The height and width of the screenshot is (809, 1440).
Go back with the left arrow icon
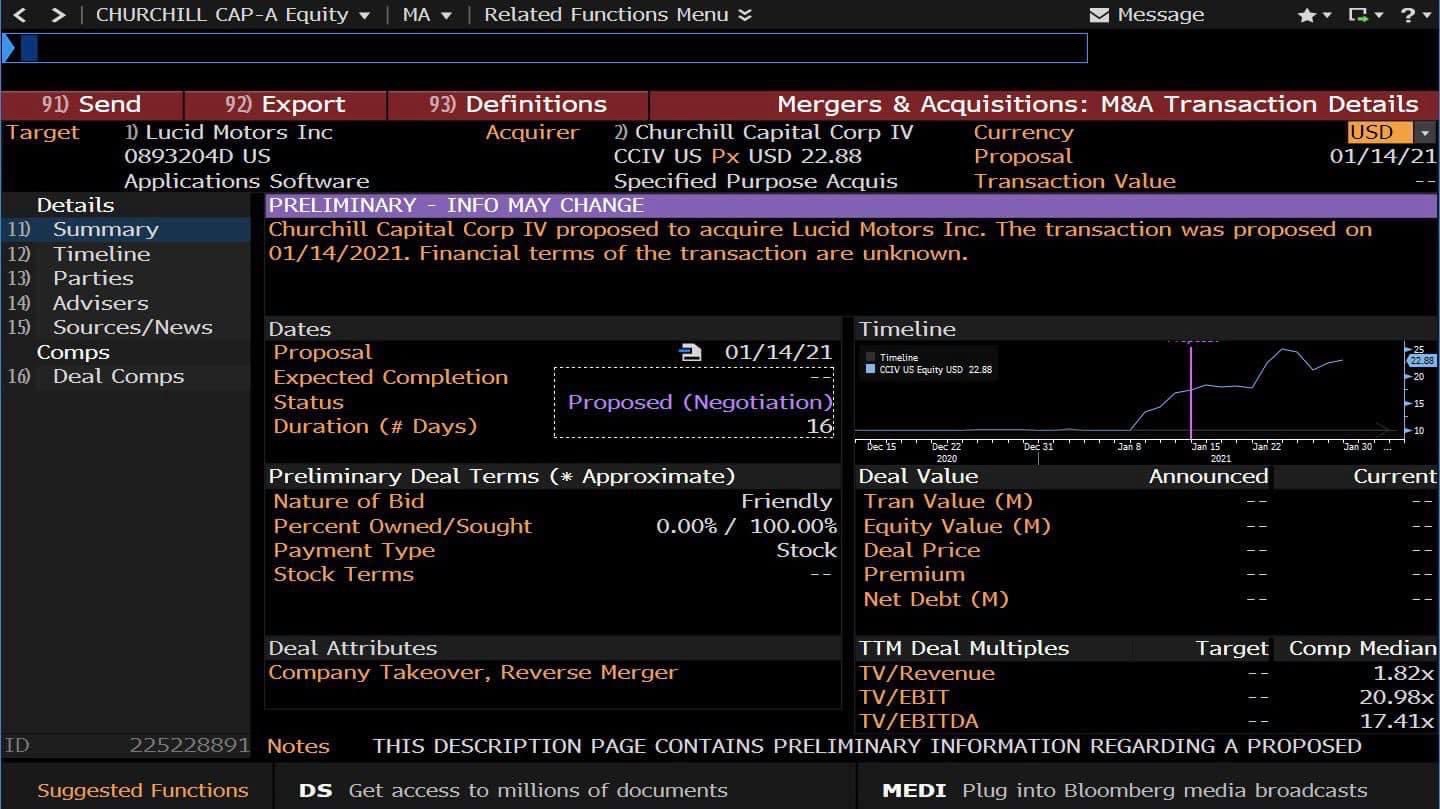(x=19, y=15)
